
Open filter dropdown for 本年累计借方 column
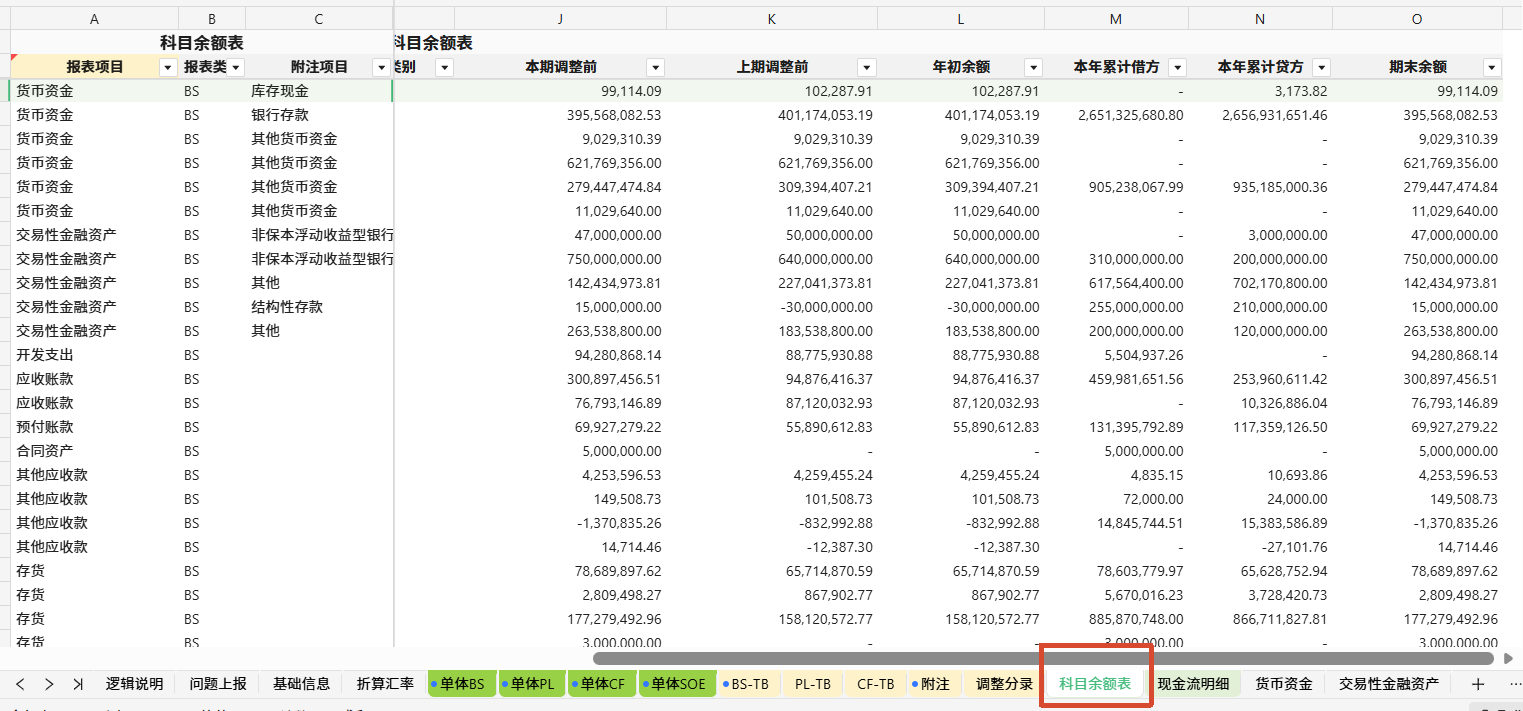tap(1177, 67)
